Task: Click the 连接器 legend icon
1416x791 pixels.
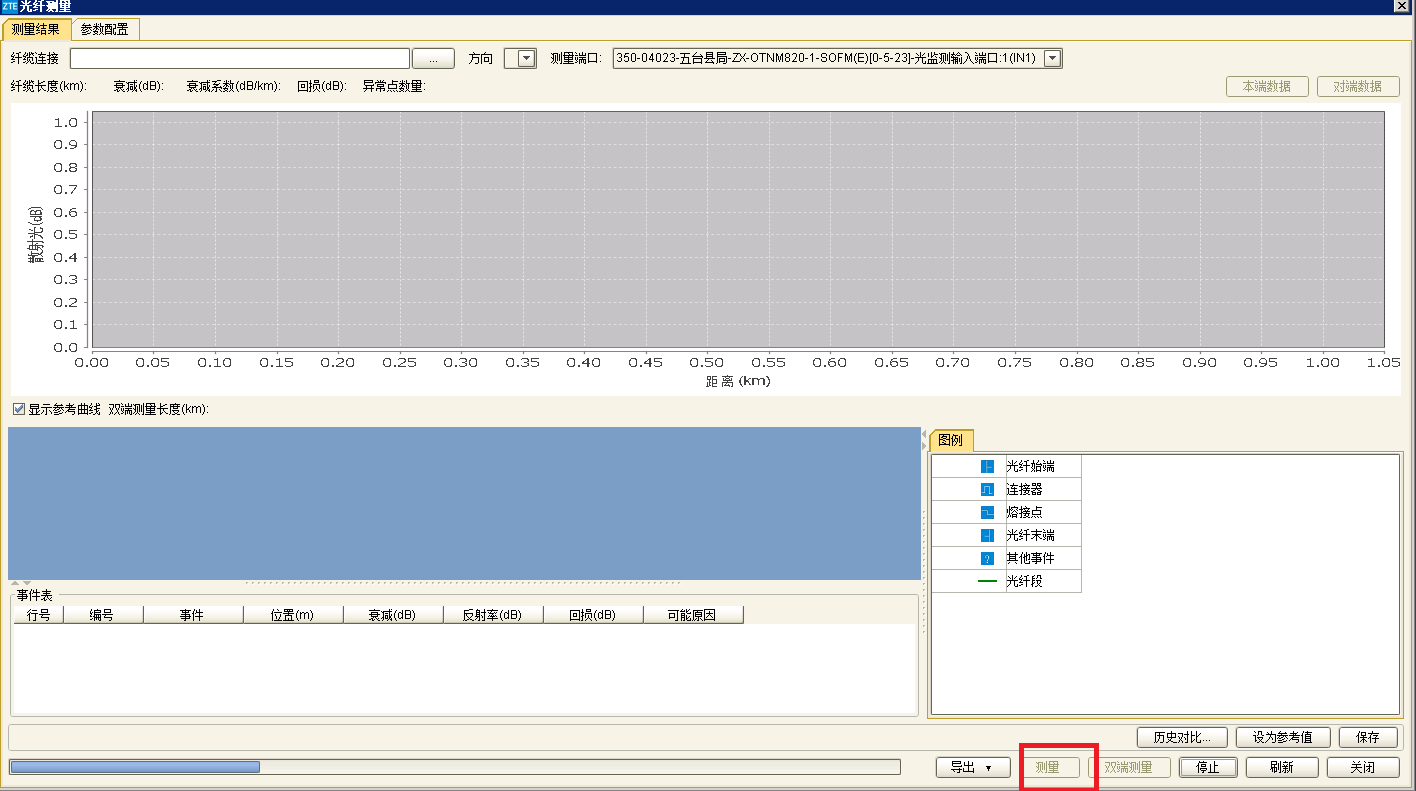Action: click(x=987, y=489)
